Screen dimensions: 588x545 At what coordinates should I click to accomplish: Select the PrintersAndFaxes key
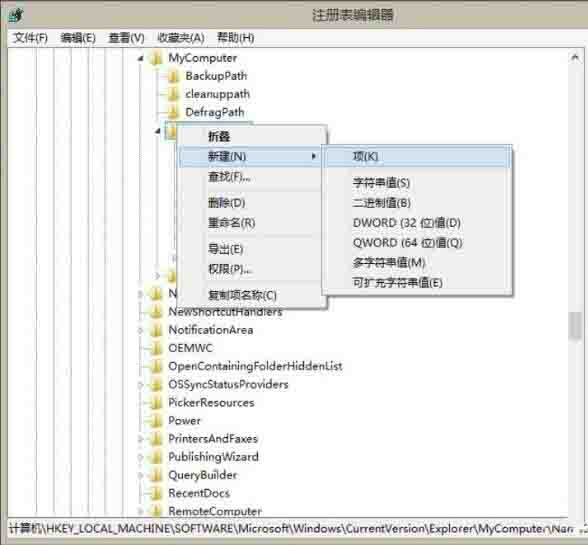coord(213,438)
